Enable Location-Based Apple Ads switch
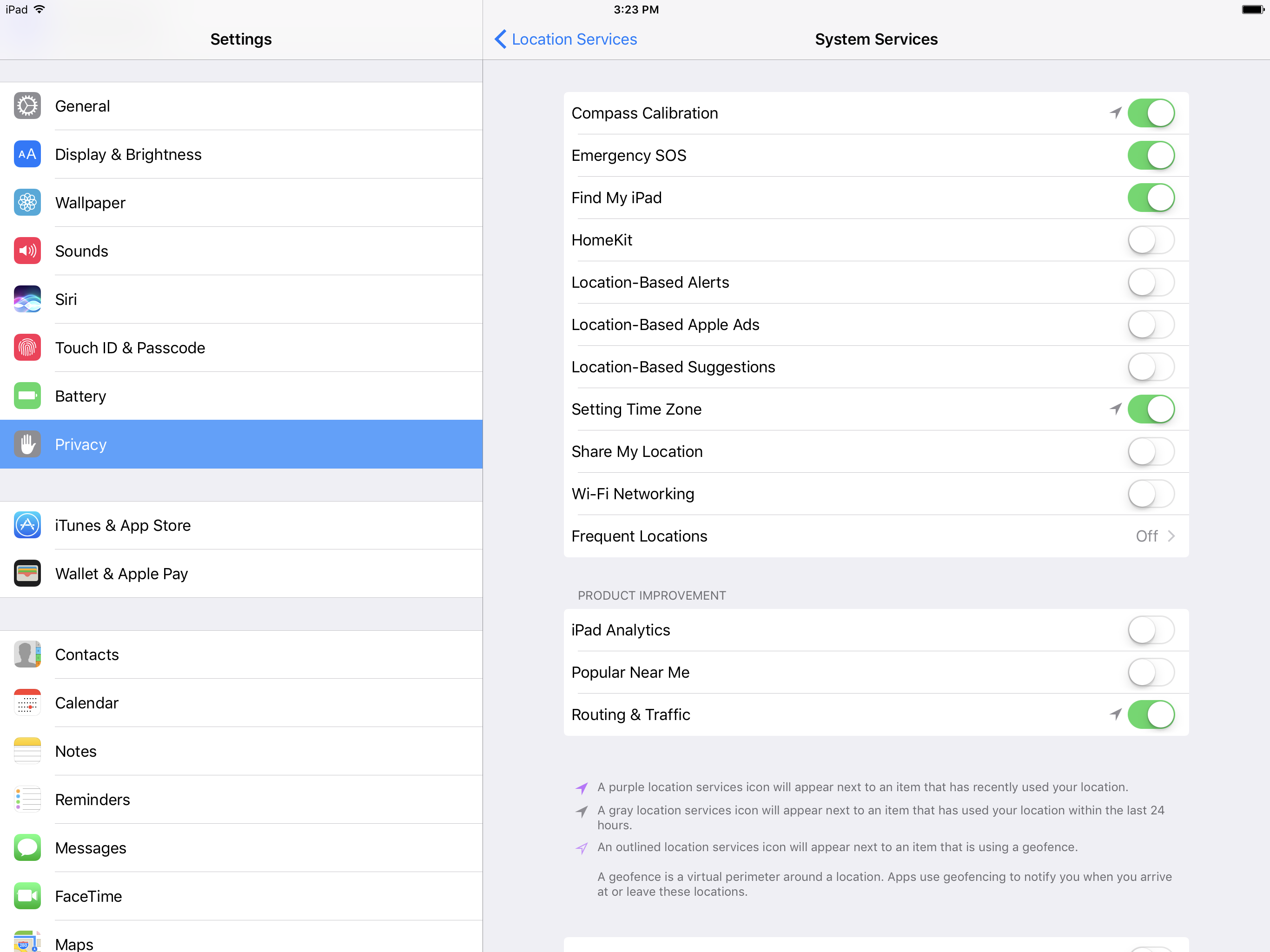Image resolution: width=1270 pixels, height=952 pixels. coord(1151,324)
